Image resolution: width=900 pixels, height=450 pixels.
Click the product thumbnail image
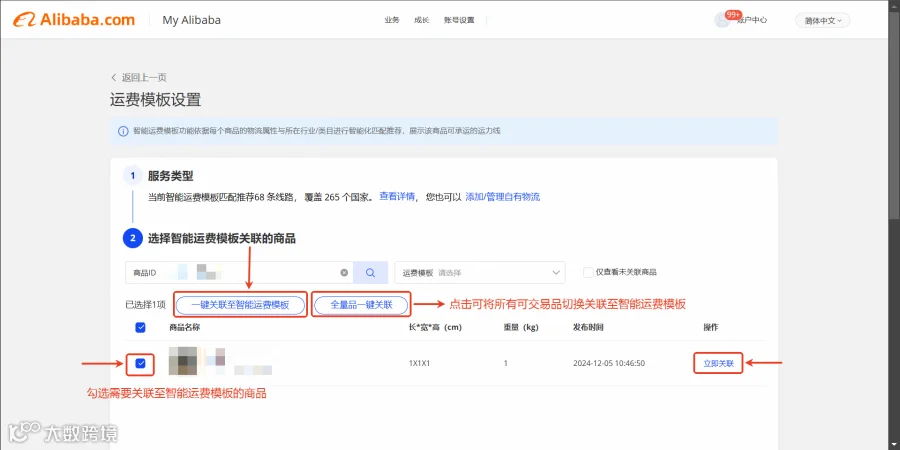pyautogui.click(x=183, y=361)
